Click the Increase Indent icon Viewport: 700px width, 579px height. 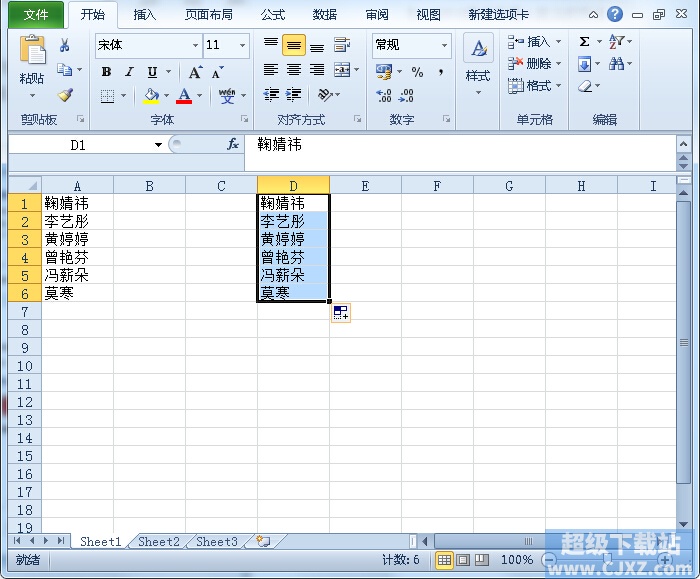point(294,95)
